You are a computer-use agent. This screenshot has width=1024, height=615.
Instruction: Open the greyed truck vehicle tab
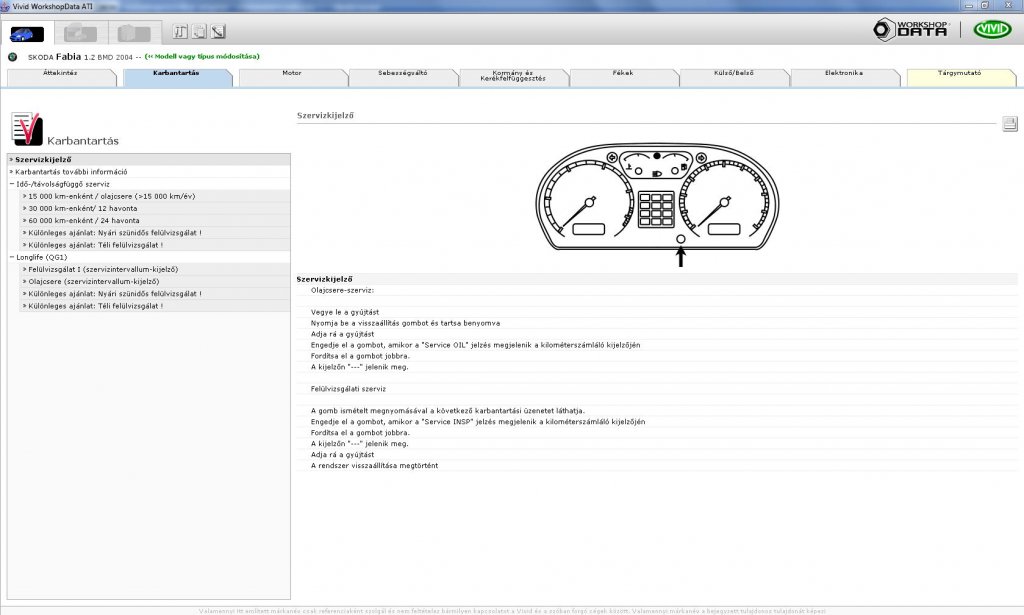pyautogui.click(x=80, y=33)
